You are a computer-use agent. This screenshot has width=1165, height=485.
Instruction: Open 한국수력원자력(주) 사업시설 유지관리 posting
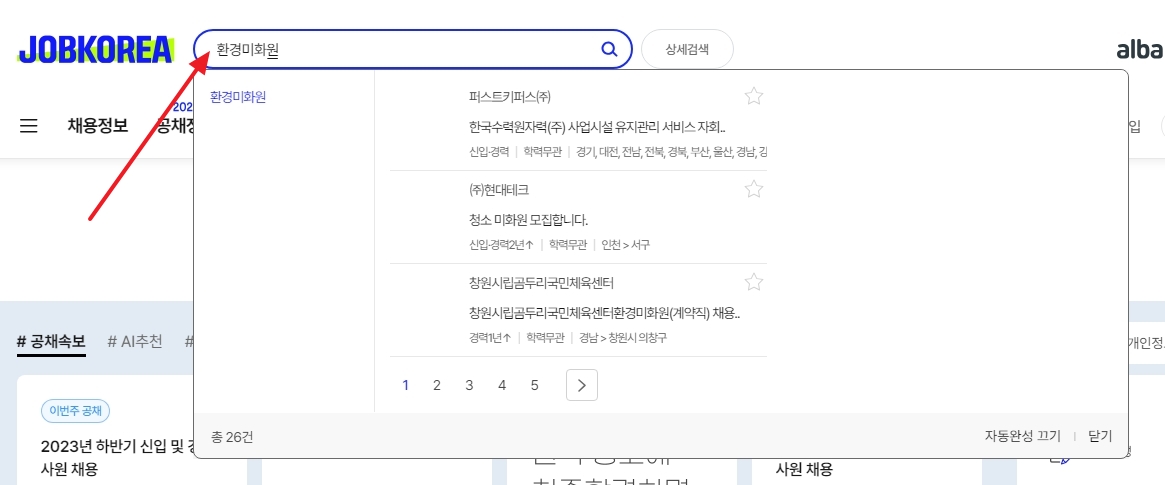[x=597, y=127]
